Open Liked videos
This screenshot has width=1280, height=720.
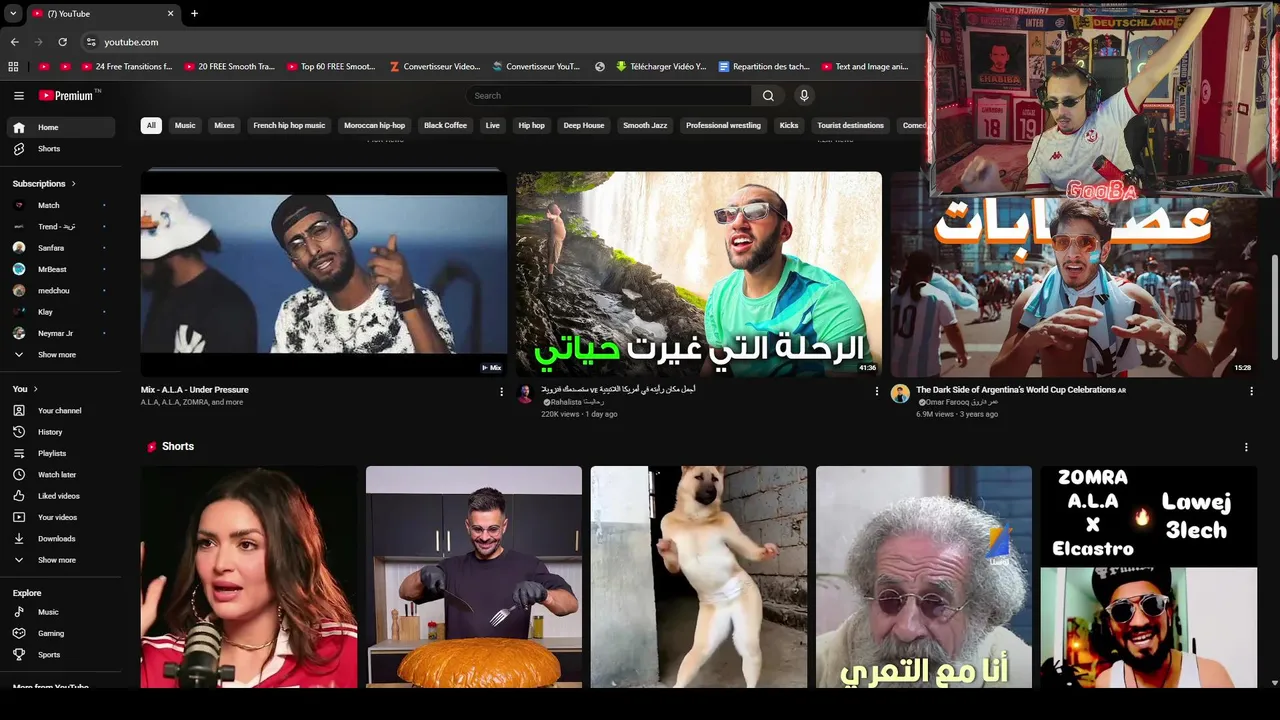click(61, 496)
